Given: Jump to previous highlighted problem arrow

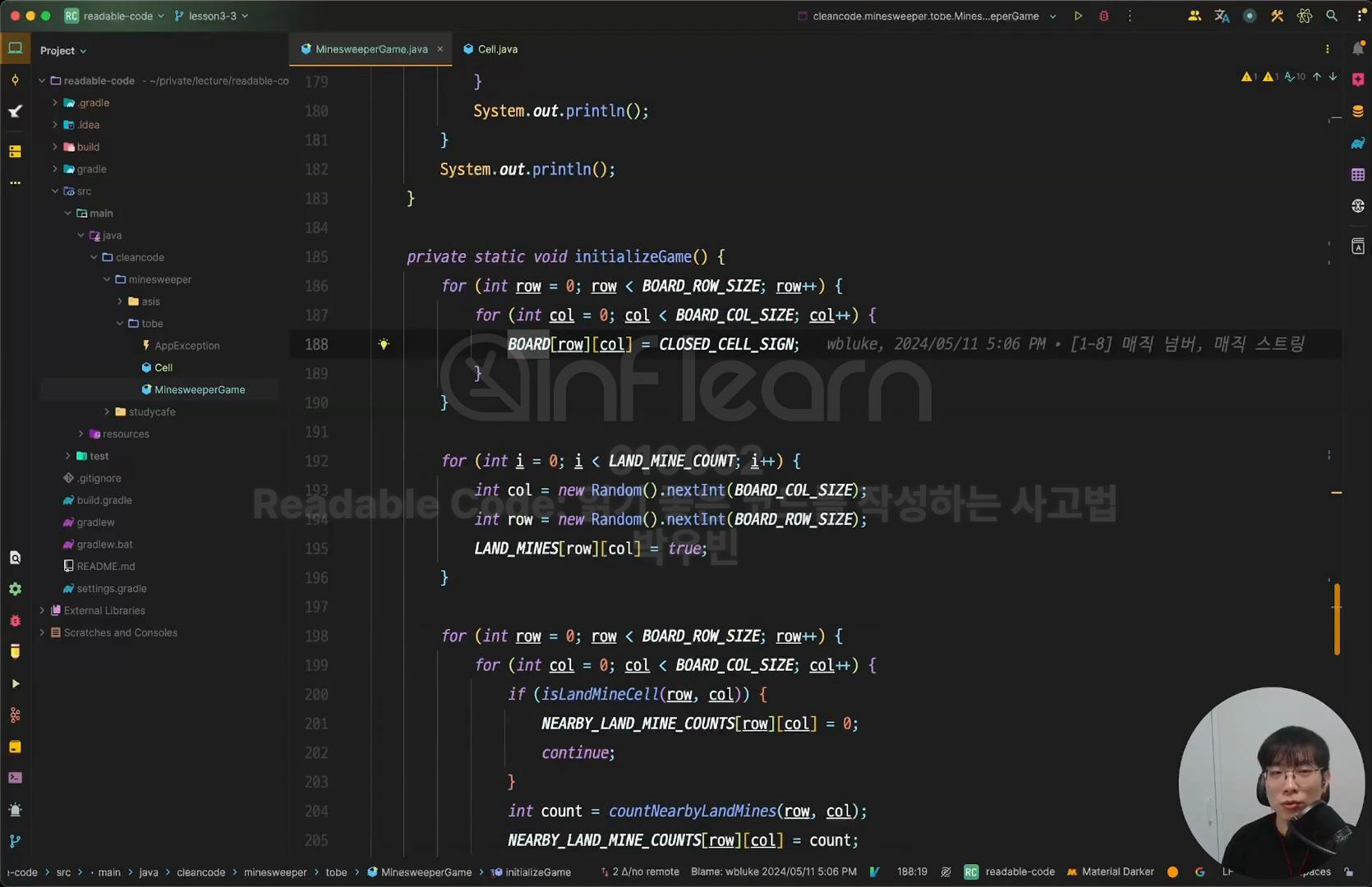Looking at the screenshot, I should [1317, 76].
